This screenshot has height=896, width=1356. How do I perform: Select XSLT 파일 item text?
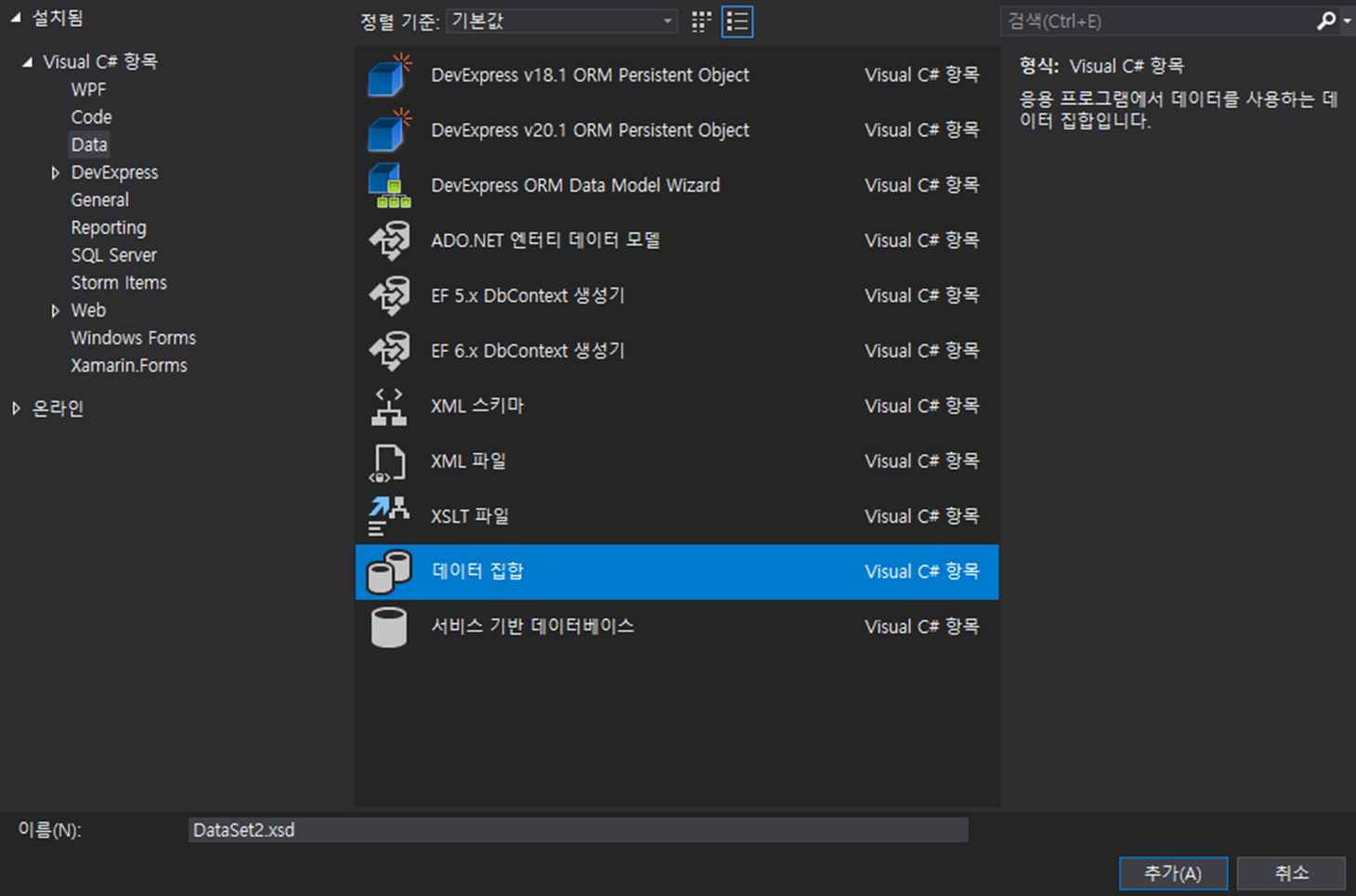(x=469, y=516)
